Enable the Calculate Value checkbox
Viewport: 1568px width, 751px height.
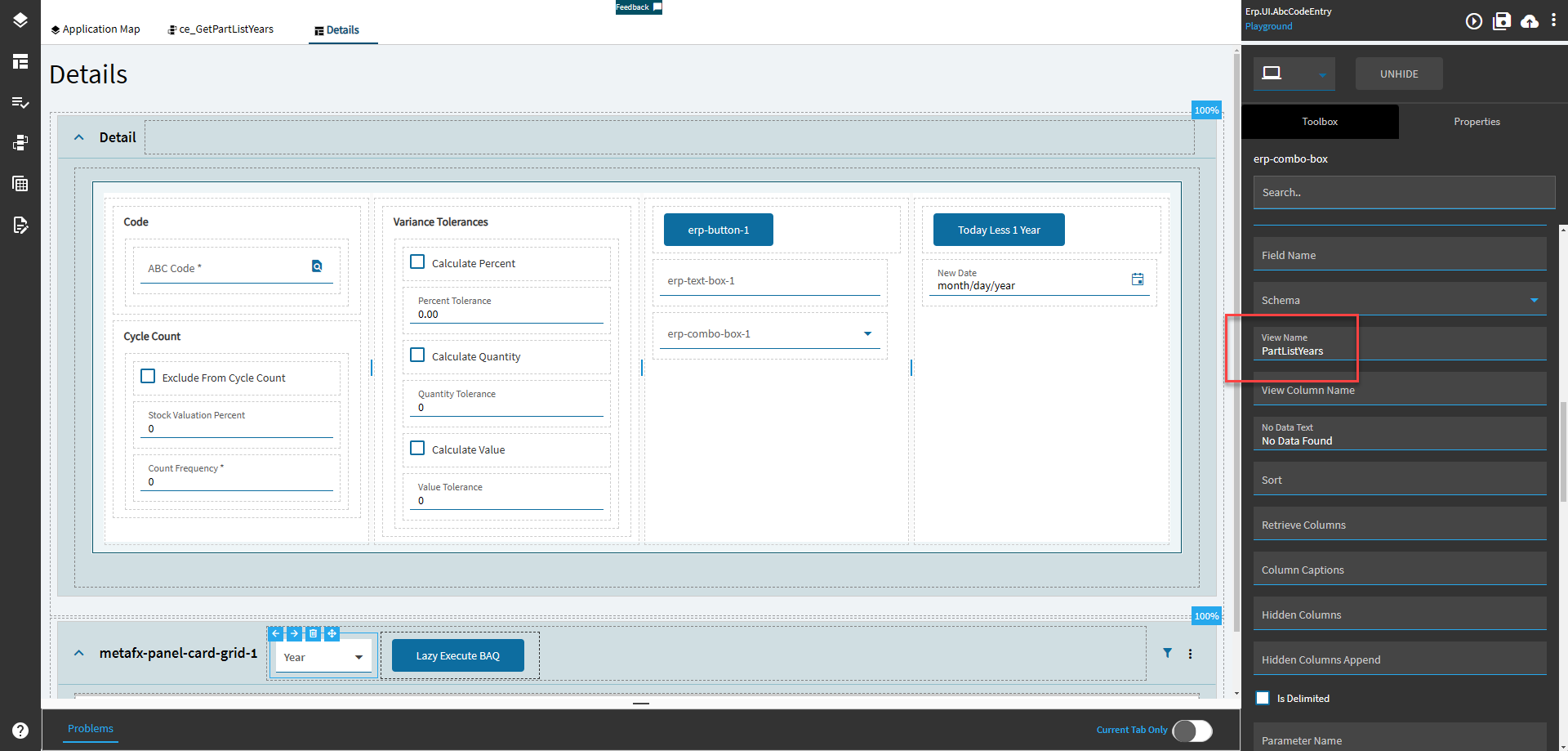click(x=417, y=449)
